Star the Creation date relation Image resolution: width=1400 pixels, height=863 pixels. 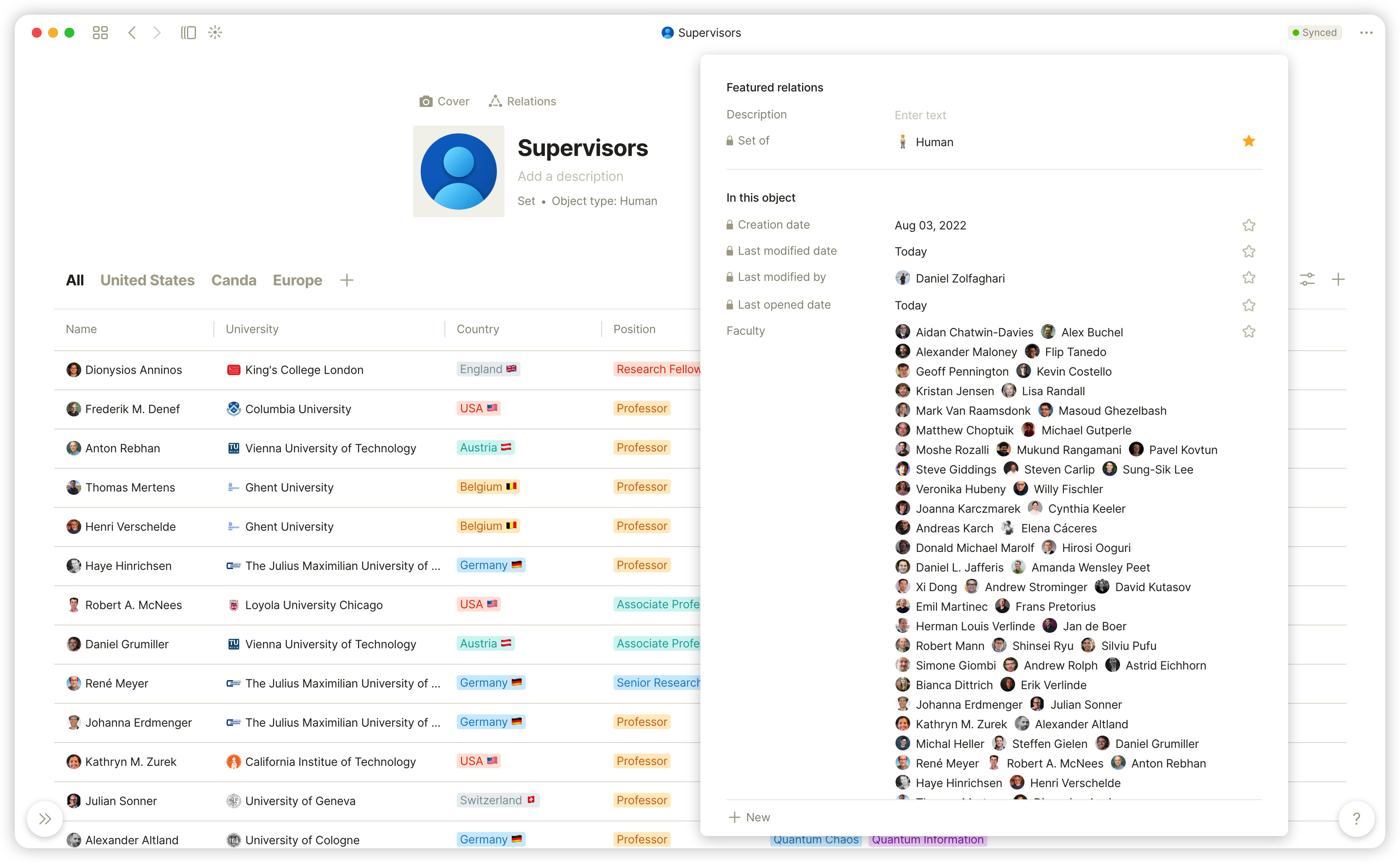coord(1249,225)
